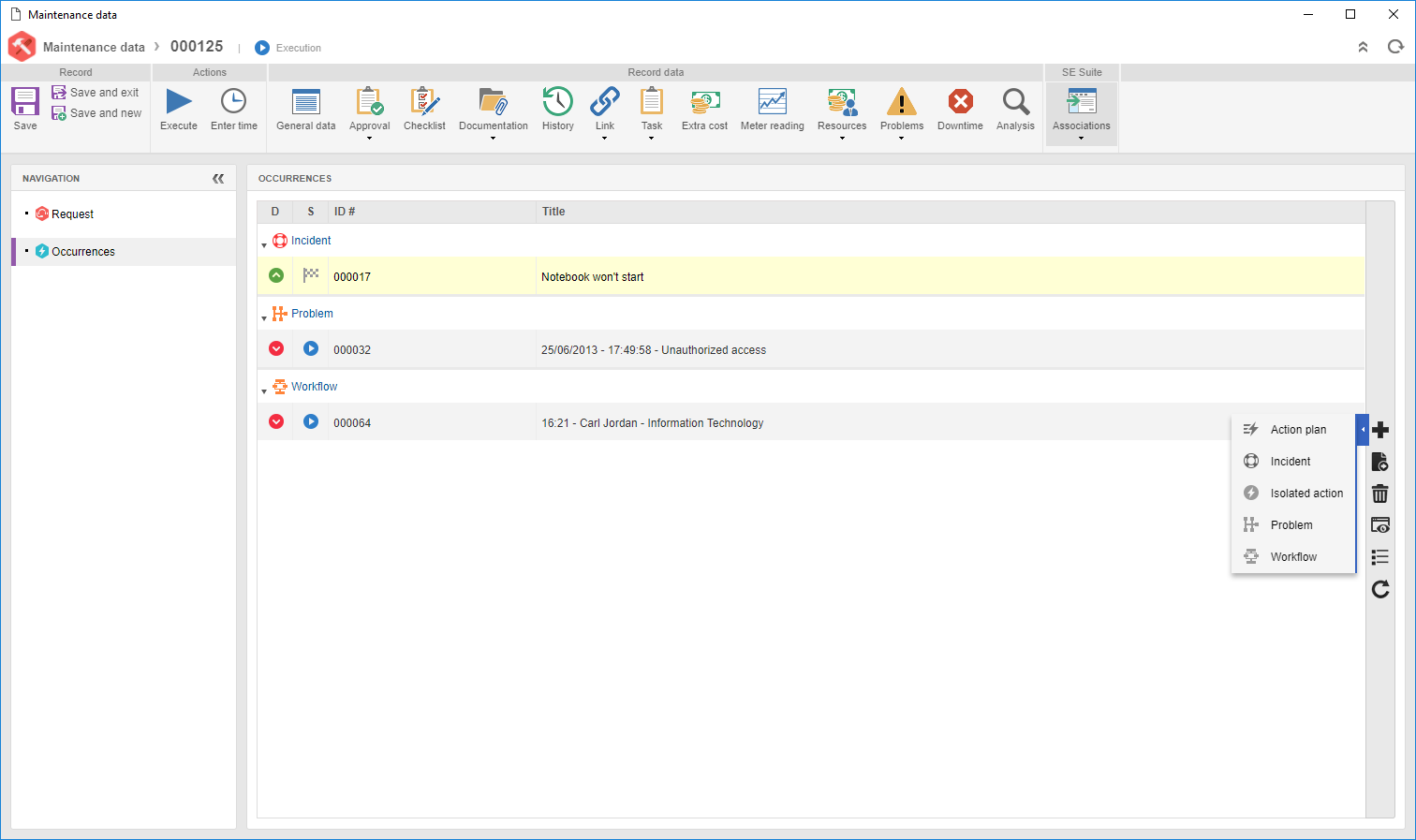The width and height of the screenshot is (1416, 840).
Task: Click Save and exit
Action: 96,93
